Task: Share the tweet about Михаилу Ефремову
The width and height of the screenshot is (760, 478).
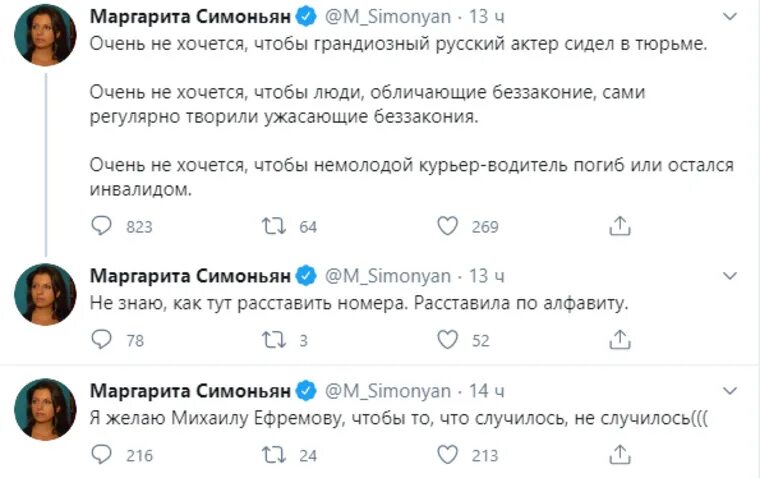Action: [x=620, y=456]
